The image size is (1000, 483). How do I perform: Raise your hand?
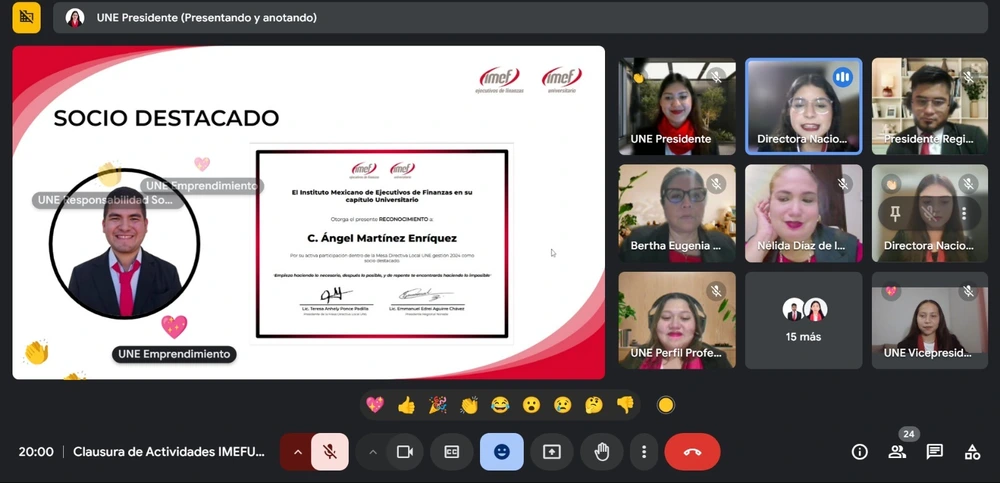click(602, 452)
